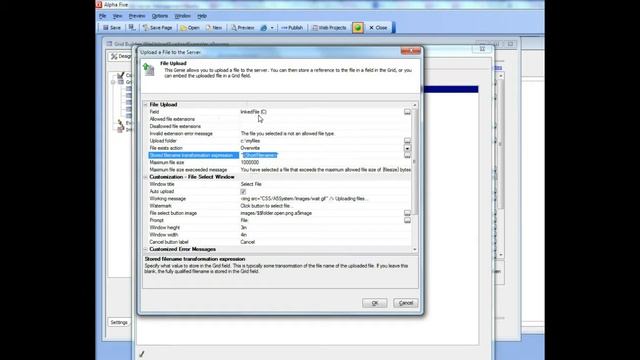Click the Upload folder value c:\myfiles

point(250,141)
